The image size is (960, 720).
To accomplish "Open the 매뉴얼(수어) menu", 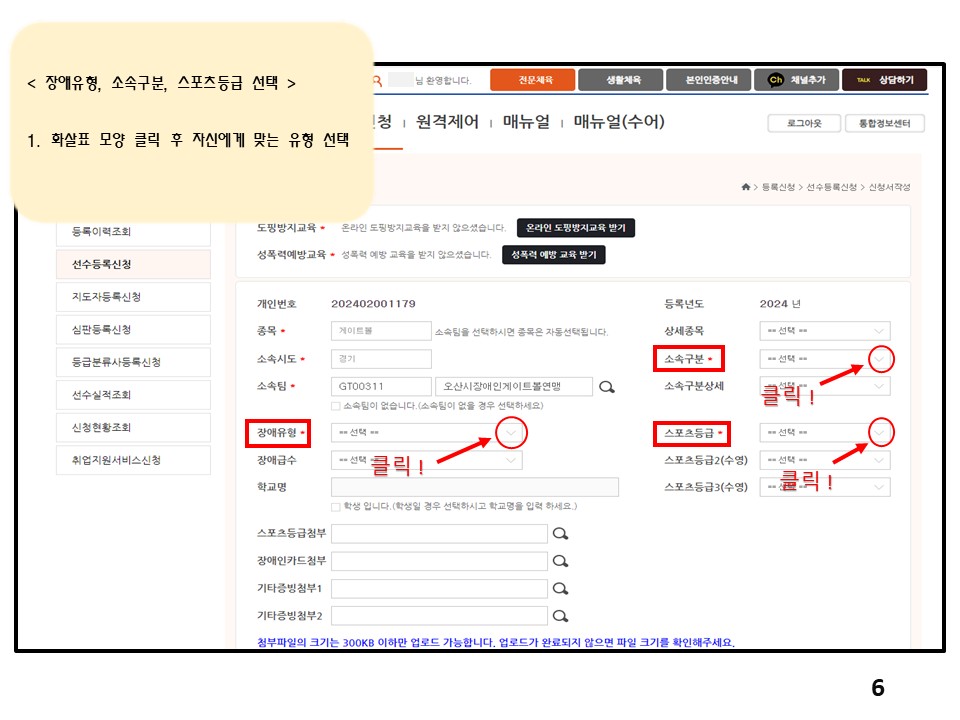I will pyautogui.click(x=619, y=122).
